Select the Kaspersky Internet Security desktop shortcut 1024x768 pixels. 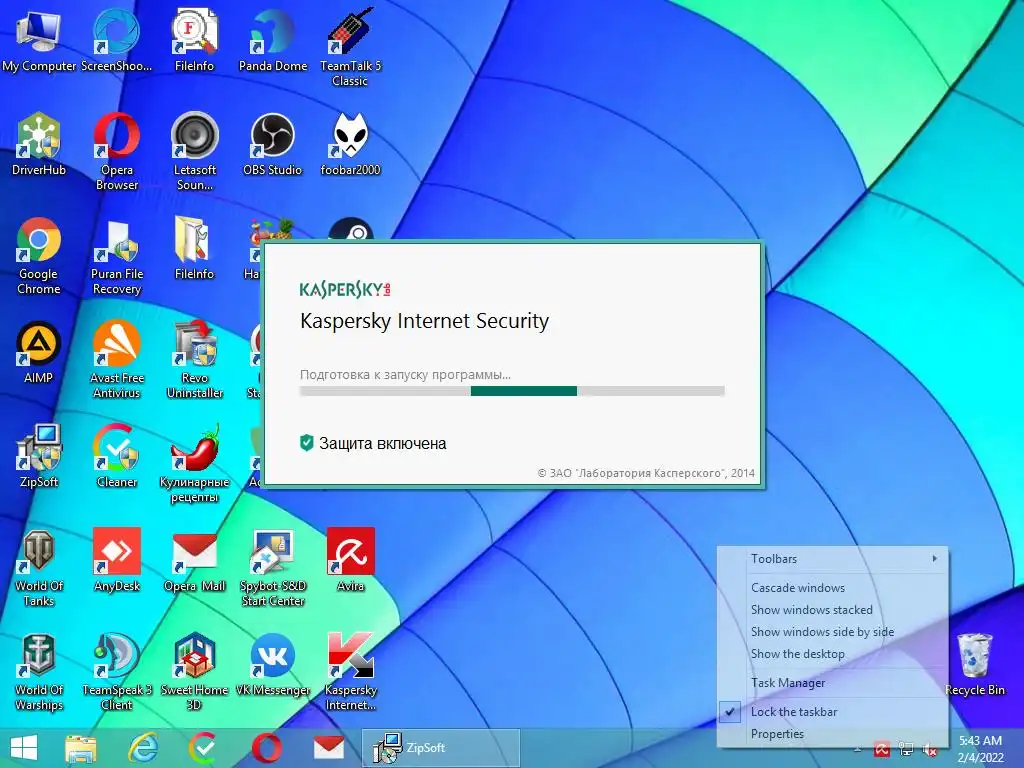coord(350,671)
